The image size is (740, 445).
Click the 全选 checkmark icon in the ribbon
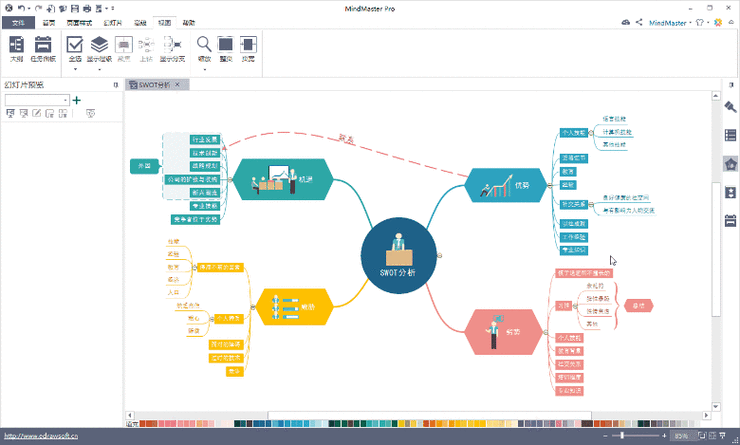[75, 45]
